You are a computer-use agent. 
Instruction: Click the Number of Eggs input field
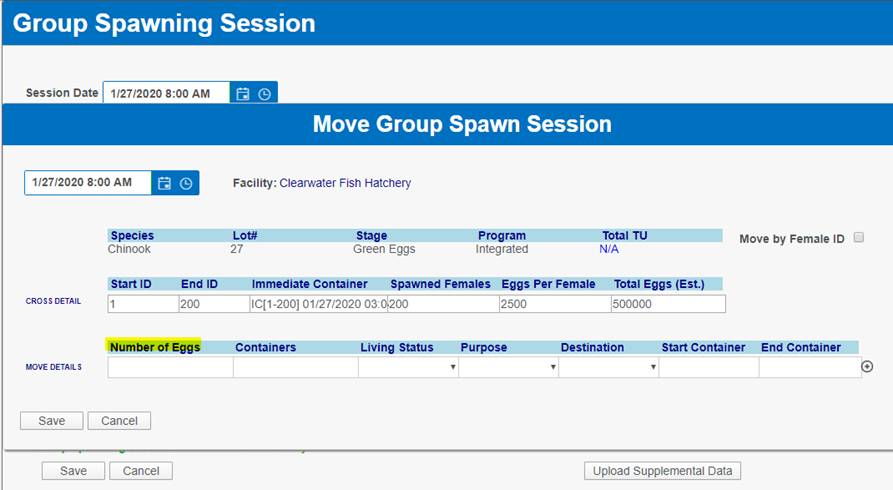170,367
